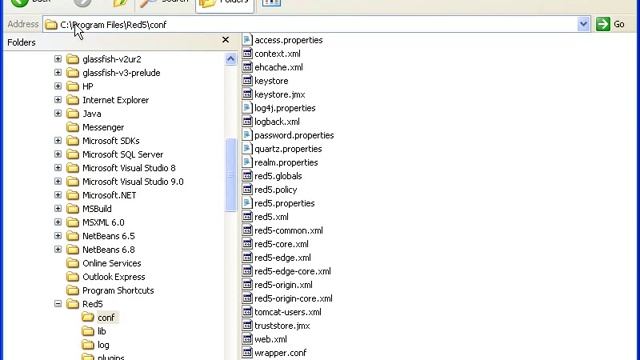Expand the Microsoft SDKs folder node
This screenshot has height=360, width=640.
58,140
